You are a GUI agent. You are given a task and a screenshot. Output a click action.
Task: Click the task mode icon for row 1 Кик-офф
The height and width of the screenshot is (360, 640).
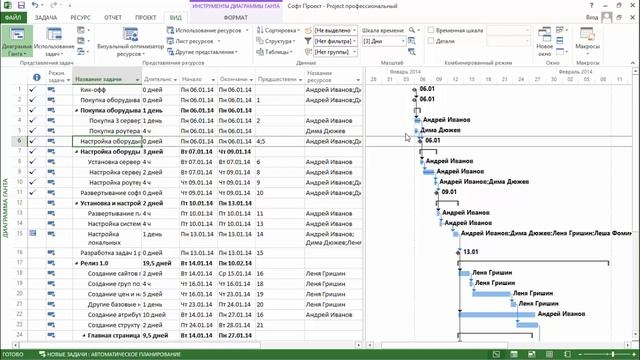pos(51,89)
